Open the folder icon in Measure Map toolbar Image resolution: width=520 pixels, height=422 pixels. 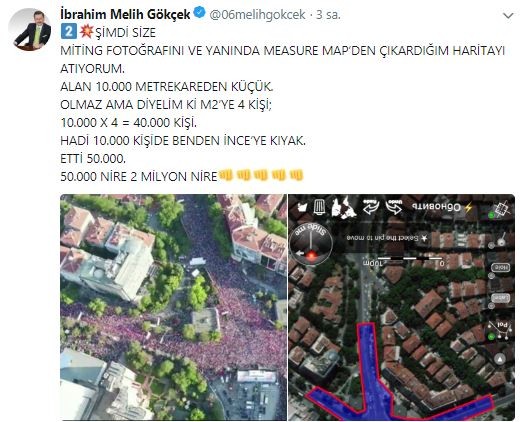click(303, 208)
